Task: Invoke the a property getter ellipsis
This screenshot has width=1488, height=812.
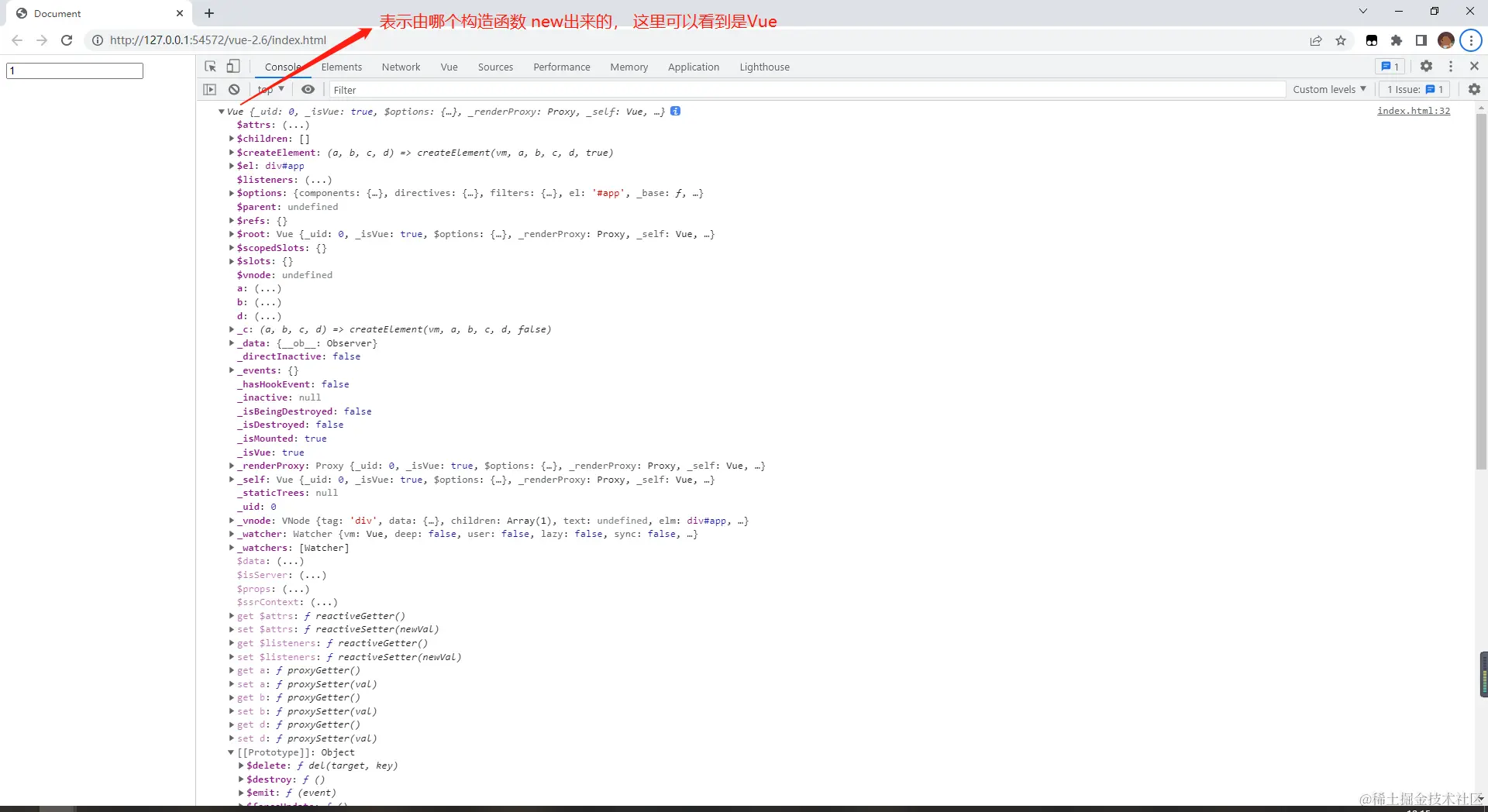Action: tap(267, 289)
